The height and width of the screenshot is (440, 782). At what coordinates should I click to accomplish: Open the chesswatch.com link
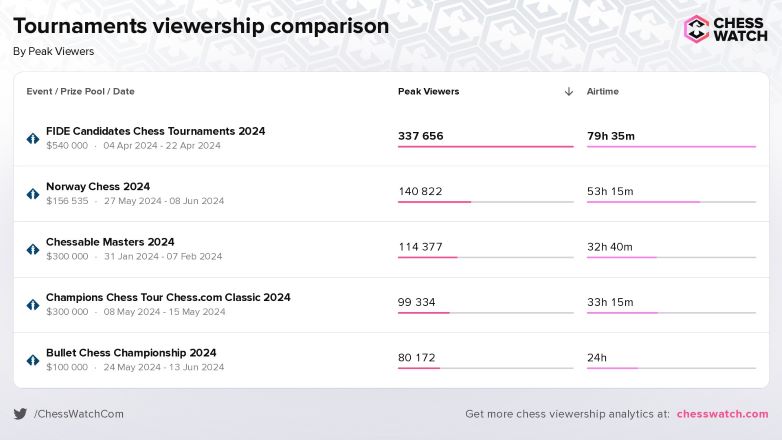(x=722, y=414)
